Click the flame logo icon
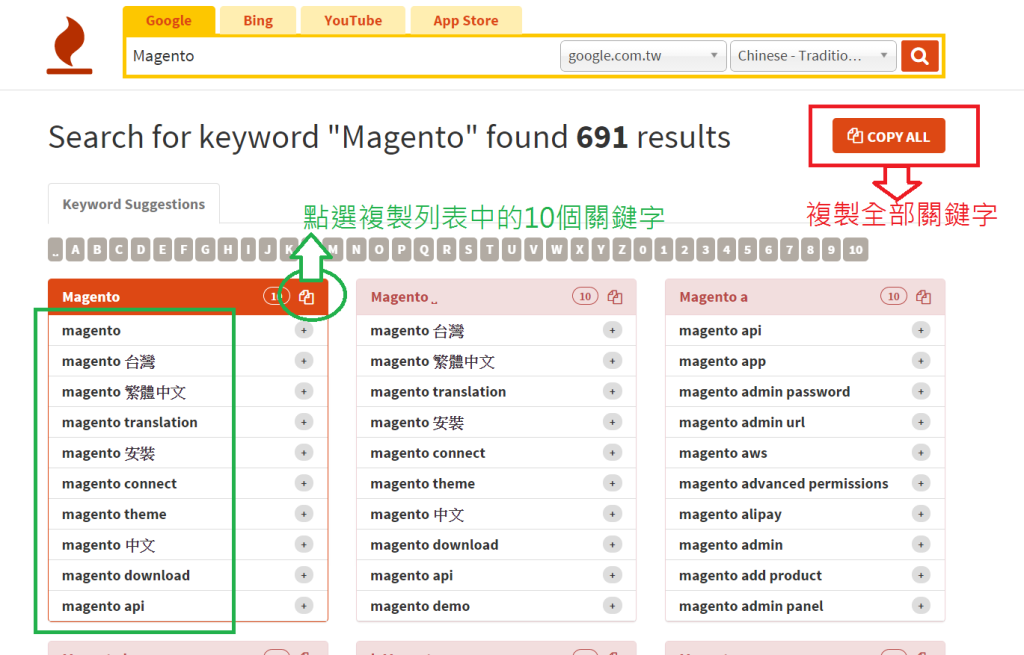The width and height of the screenshot is (1024, 655). pos(69,46)
